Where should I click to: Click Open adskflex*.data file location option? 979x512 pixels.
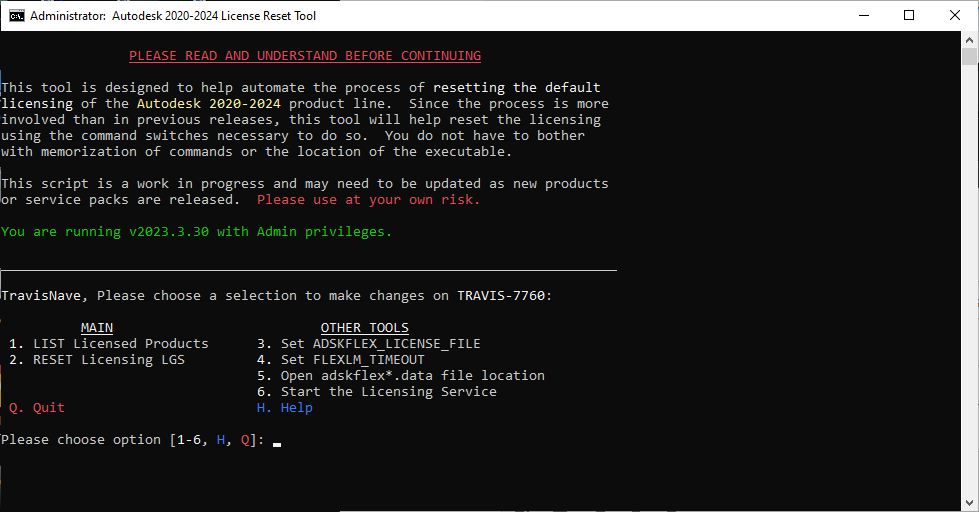400,376
